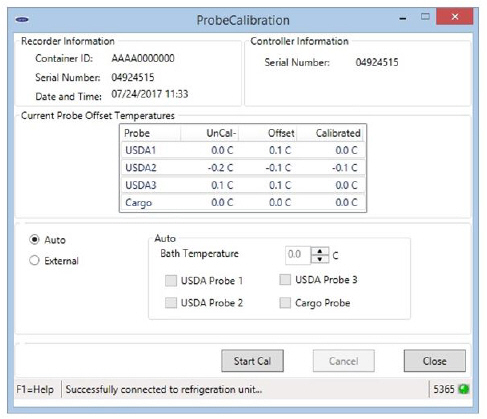Click recorder serial number 04924515
The height and width of the screenshot is (419, 487).
click(x=133, y=78)
